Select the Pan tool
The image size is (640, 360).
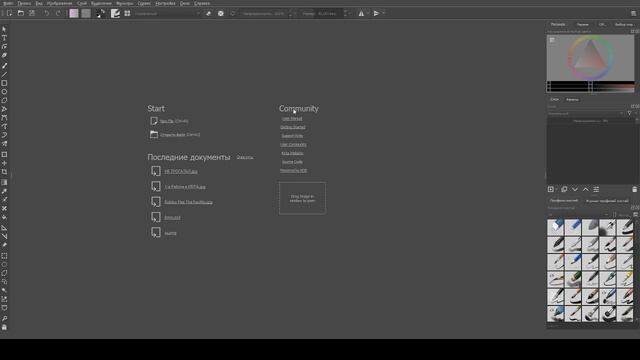[x=4, y=327]
